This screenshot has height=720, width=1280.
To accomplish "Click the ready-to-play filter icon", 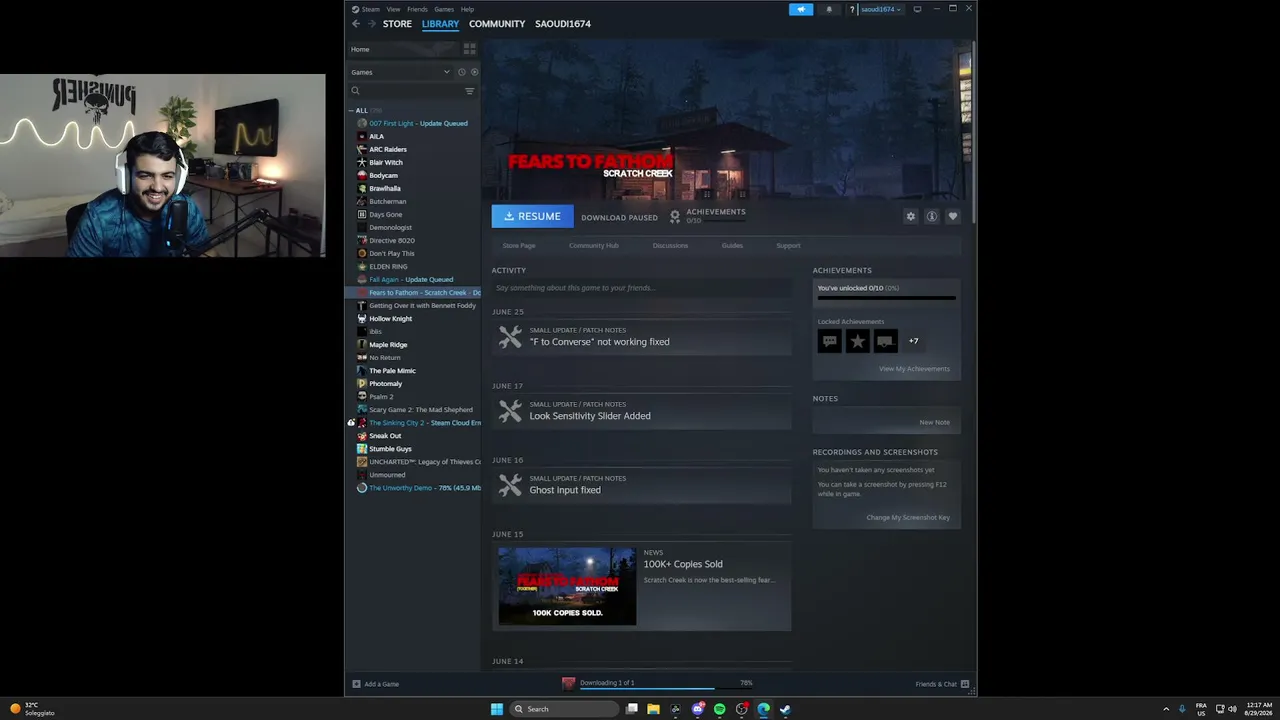I will 474,72.
